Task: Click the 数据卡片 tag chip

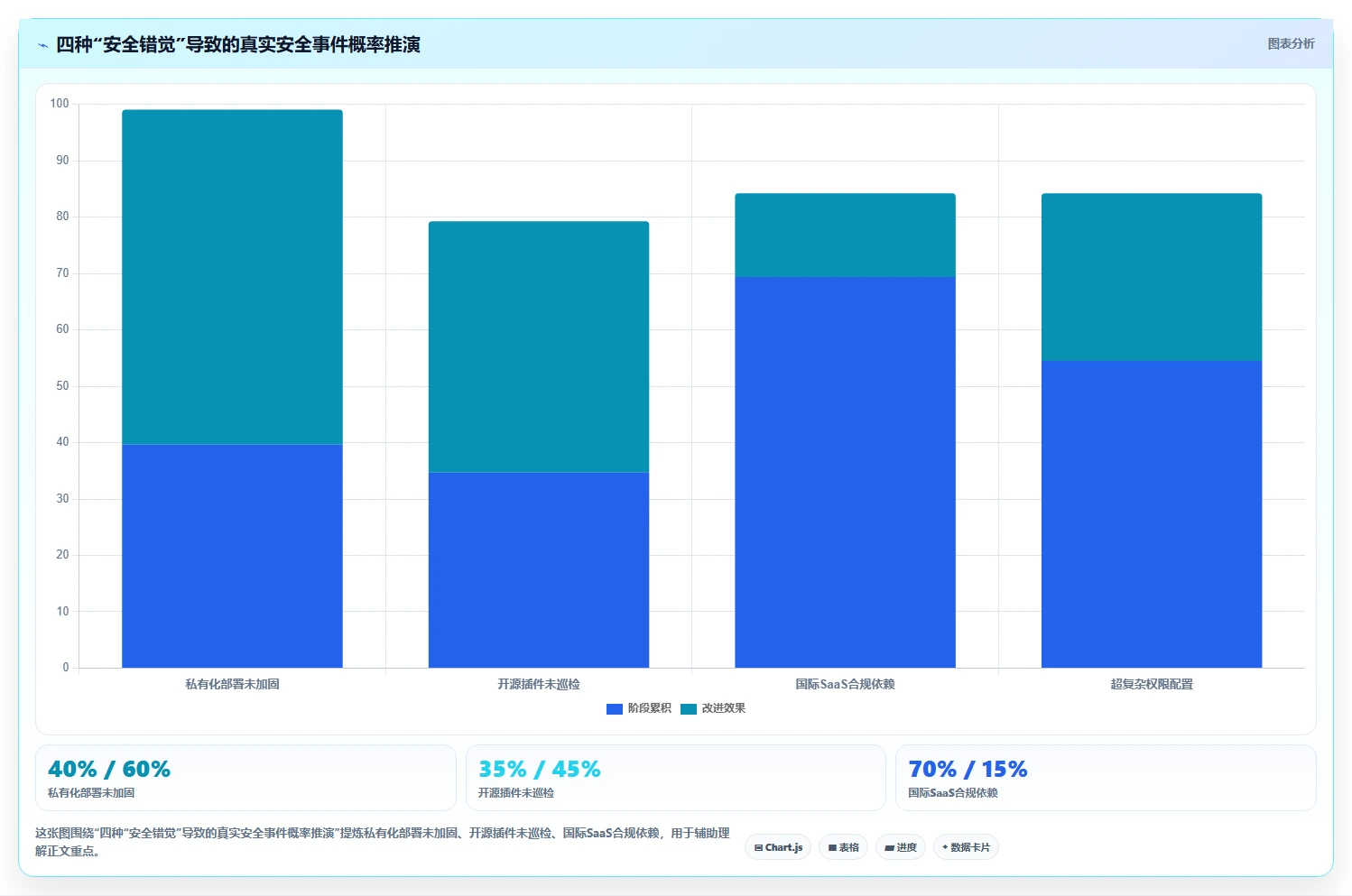Action: click(x=966, y=847)
